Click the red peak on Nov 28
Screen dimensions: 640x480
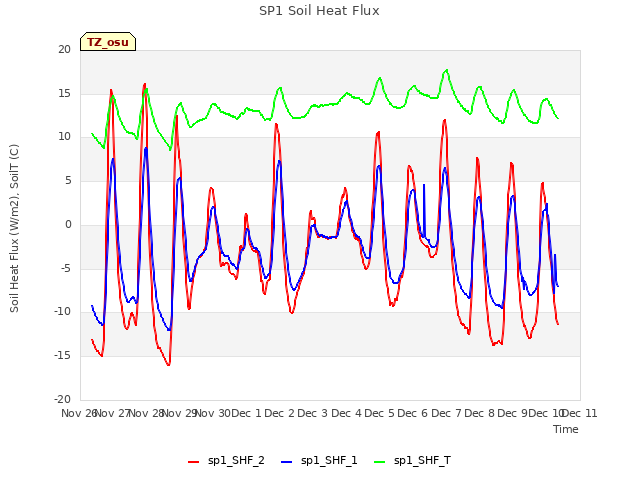(144, 84)
